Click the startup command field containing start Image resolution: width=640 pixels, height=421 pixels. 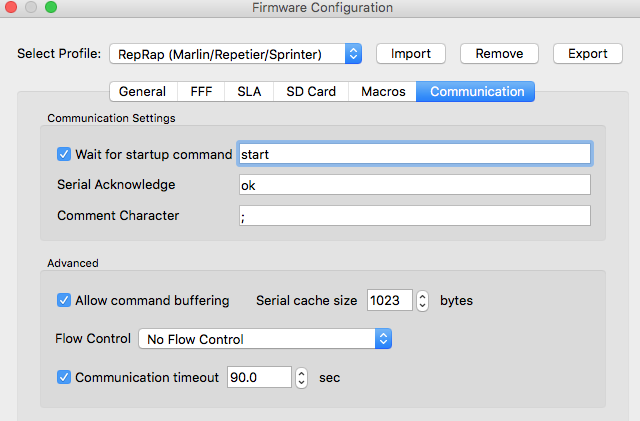(415, 154)
